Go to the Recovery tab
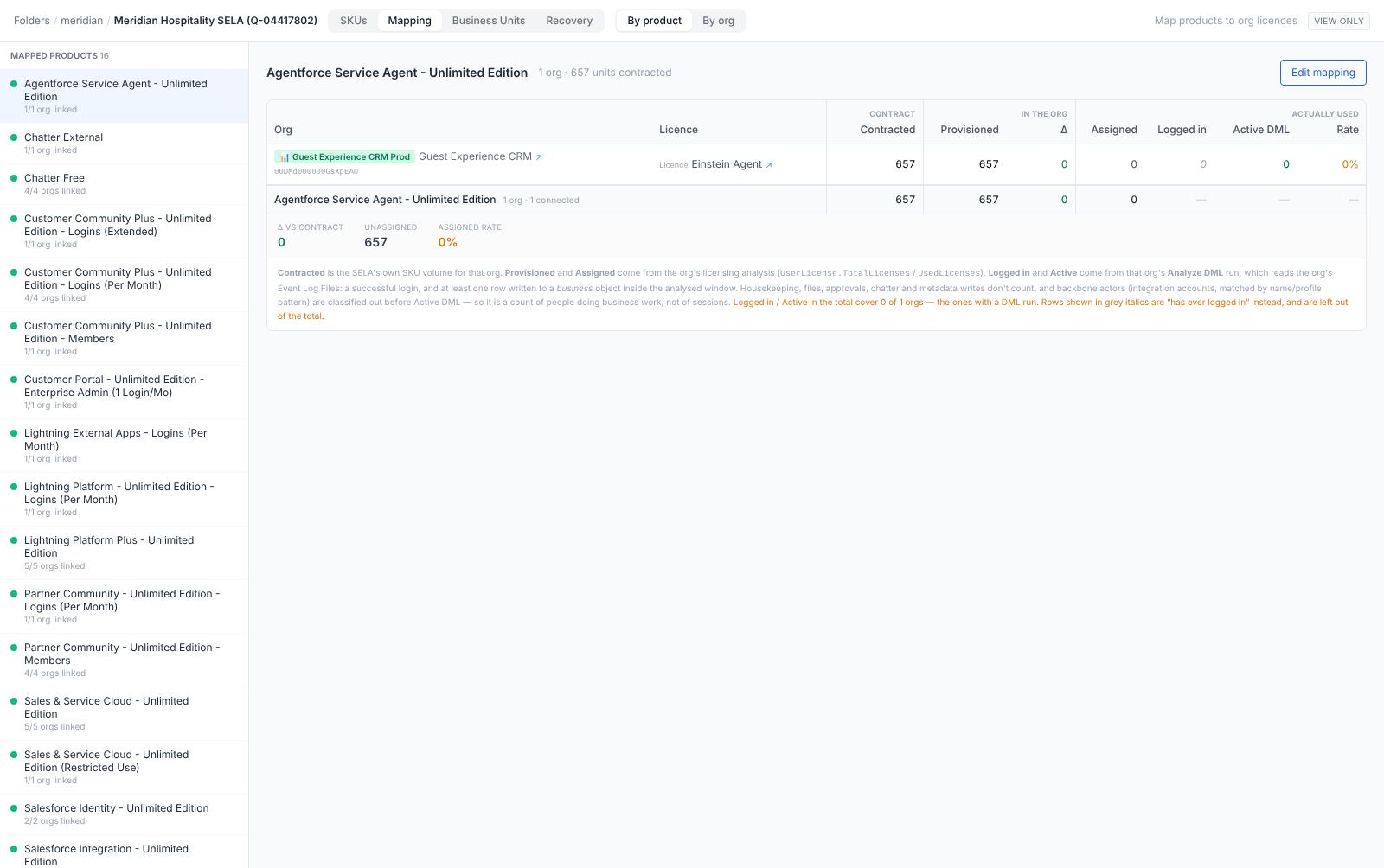The width and height of the screenshot is (1384, 868). (569, 21)
